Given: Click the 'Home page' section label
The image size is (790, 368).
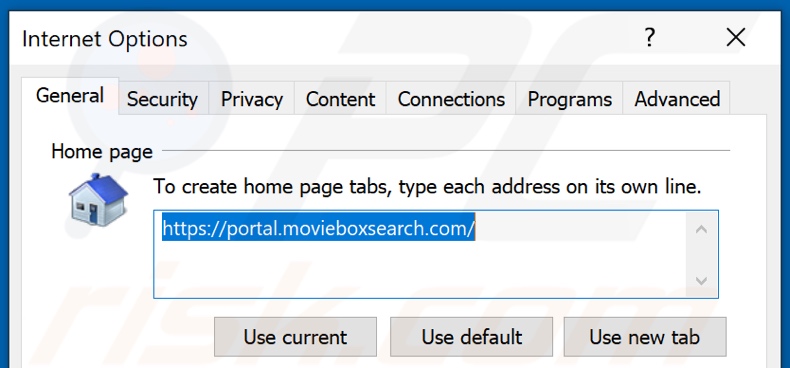Looking at the screenshot, I should pos(102,151).
